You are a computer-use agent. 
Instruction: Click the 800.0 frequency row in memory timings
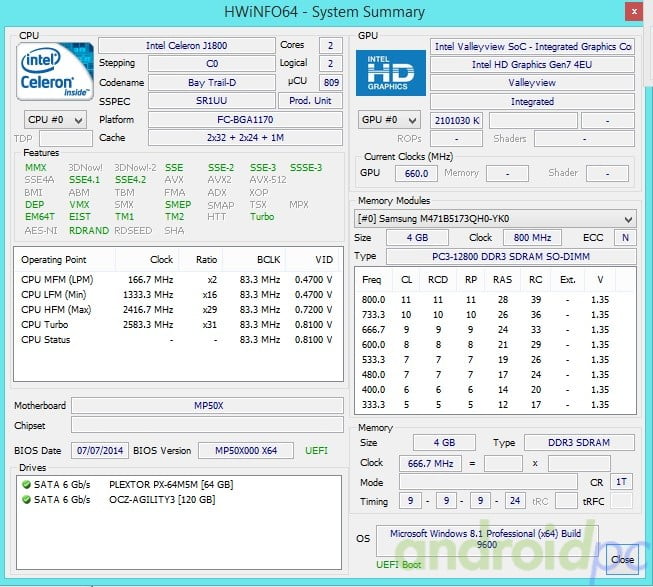click(495, 300)
